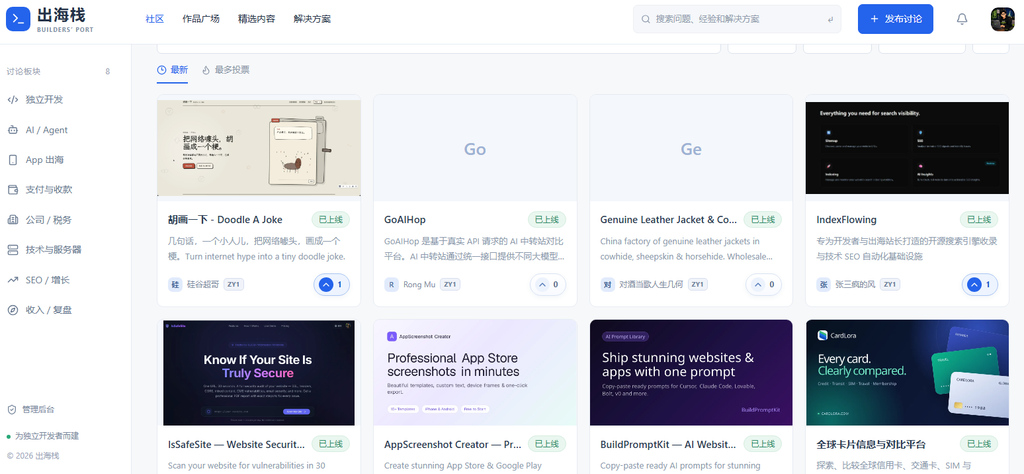Screen dimensions: 1024x474
Task: Open the IsSafeSite preview thumbnail
Action: (x=259, y=373)
